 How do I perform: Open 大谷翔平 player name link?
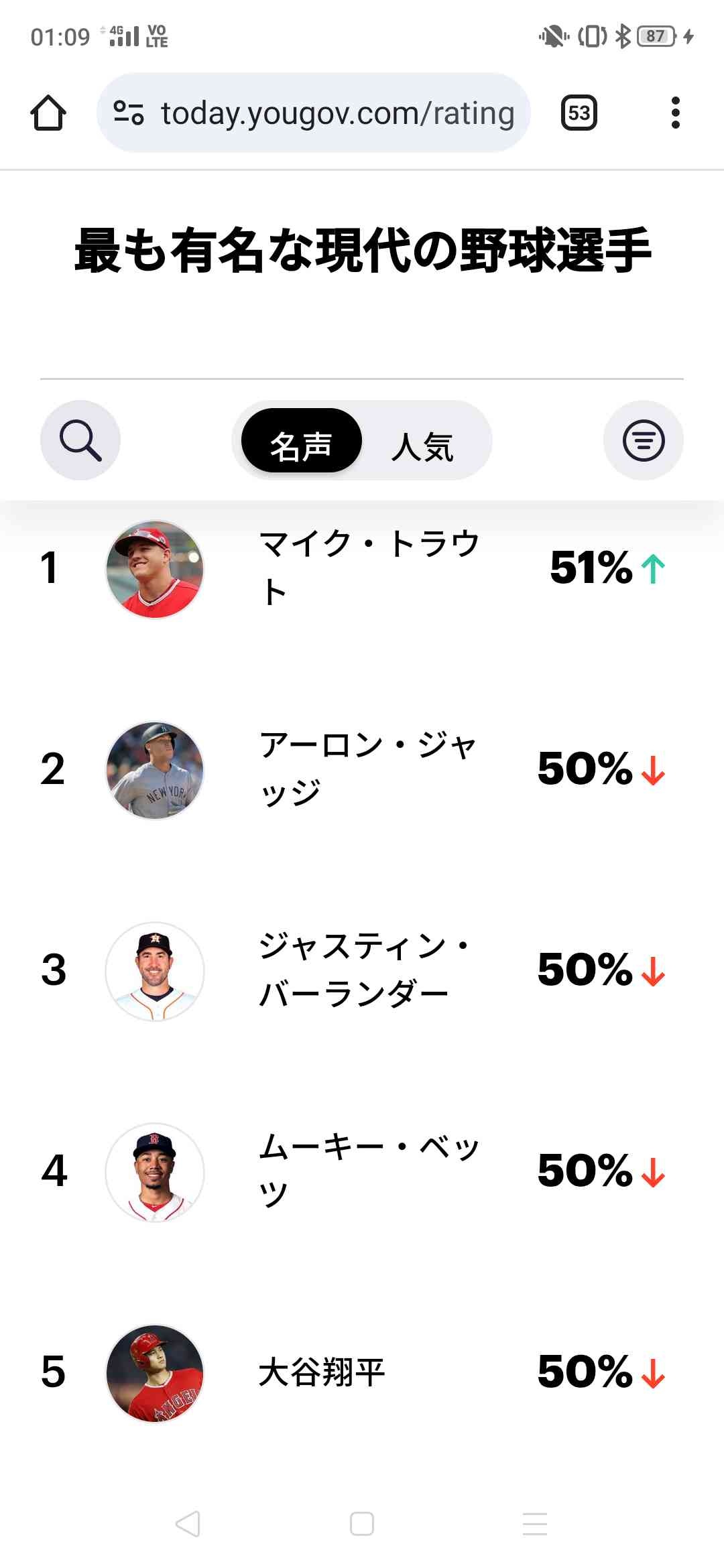coord(322,1372)
